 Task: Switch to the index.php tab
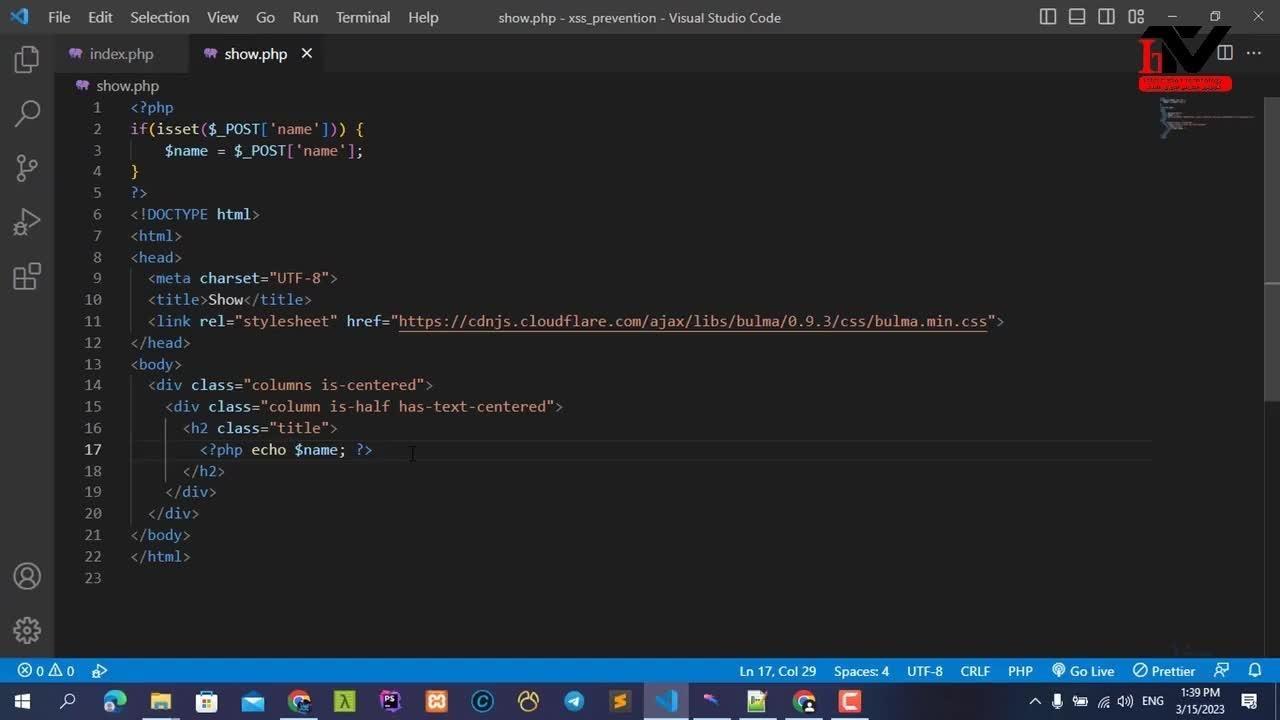pyautogui.click(x=121, y=54)
